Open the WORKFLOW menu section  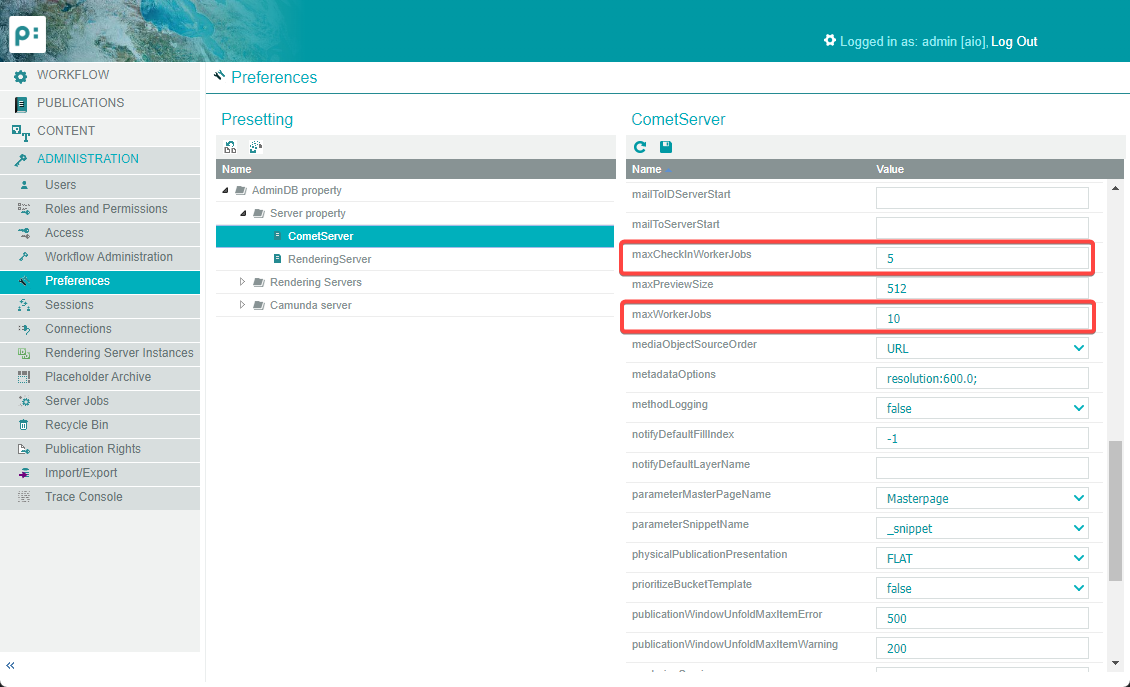tap(73, 75)
